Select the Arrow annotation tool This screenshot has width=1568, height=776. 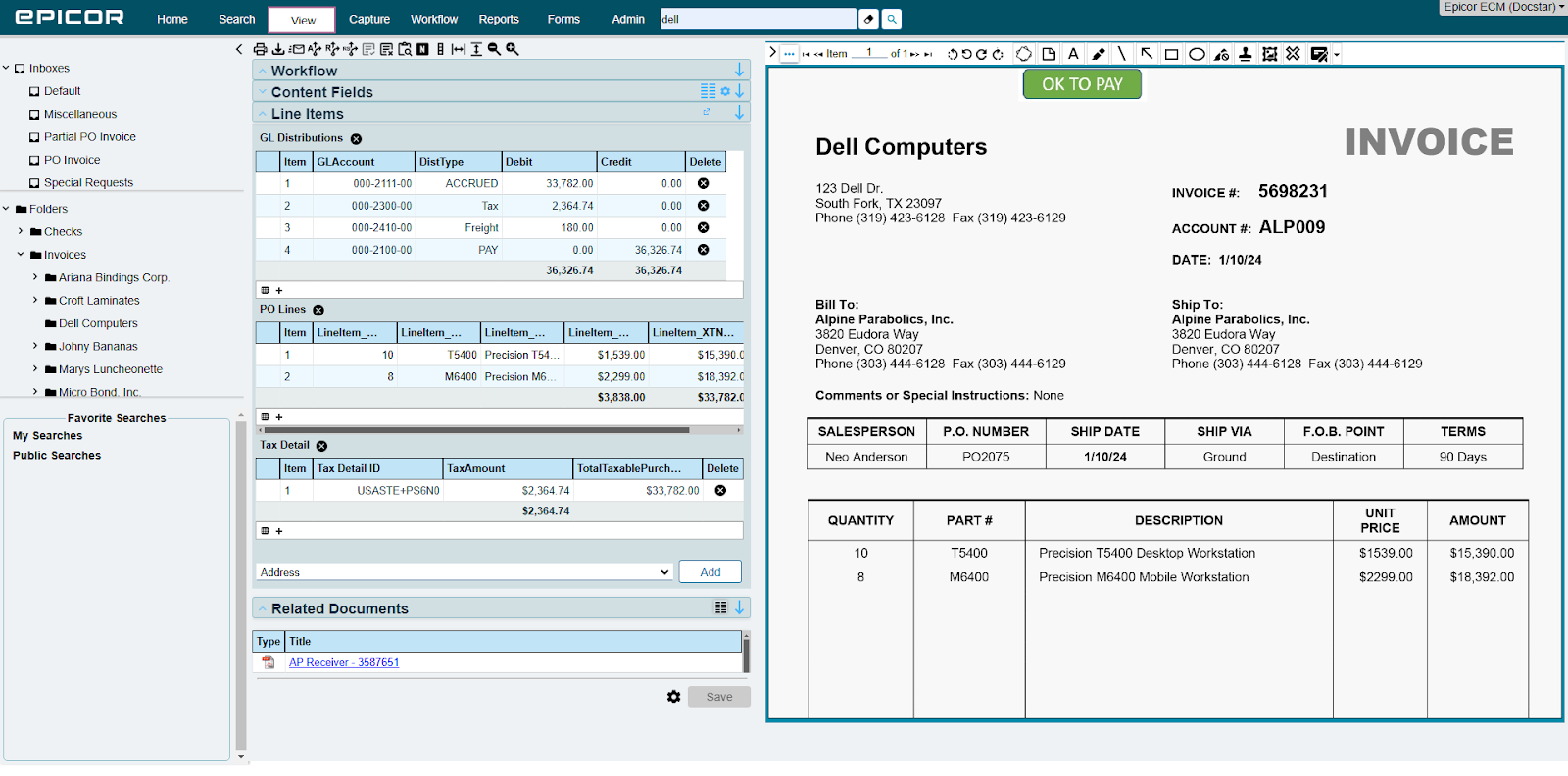pyautogui.click(x=1147, y=54)
